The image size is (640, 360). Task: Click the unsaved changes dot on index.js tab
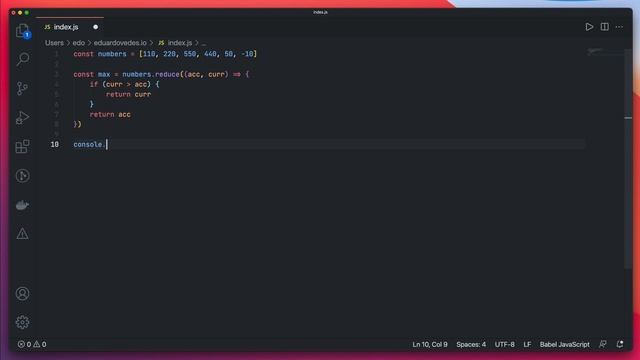pyautogui.click(x=96, y=27)
